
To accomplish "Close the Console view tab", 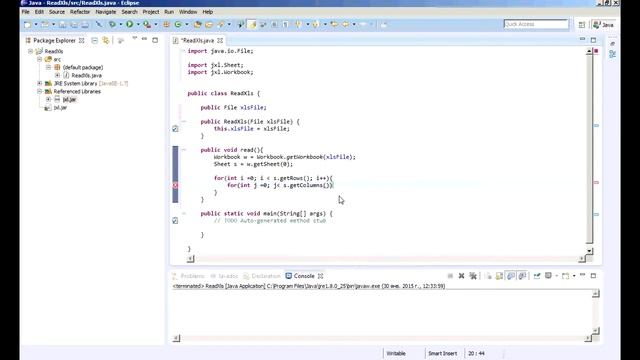I will (320, 276).
